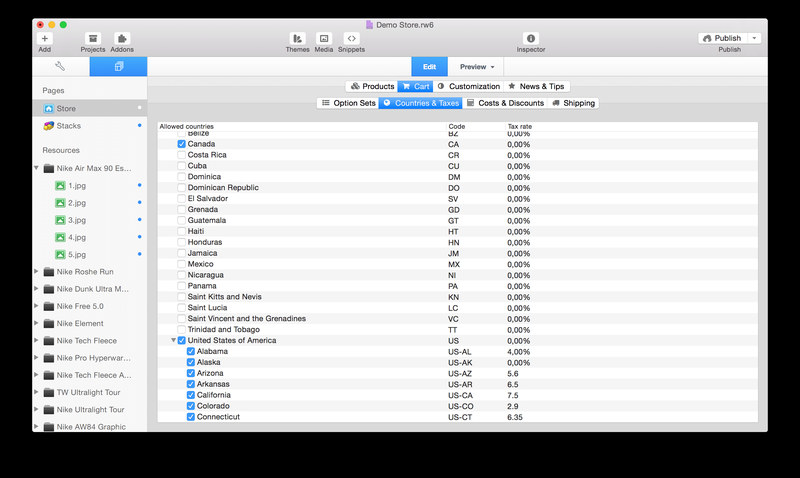The image size is (800, 478).
Task: Select the 4.jpg image resource icon
Action: [60, 237]
